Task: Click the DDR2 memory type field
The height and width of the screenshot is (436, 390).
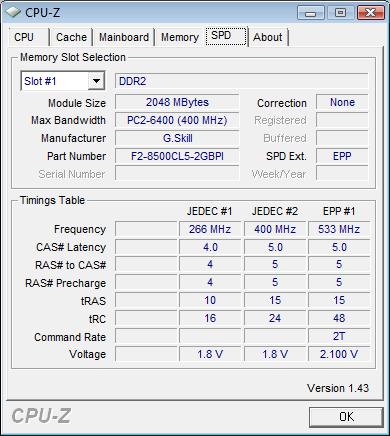Action: [x=242, y=81]
